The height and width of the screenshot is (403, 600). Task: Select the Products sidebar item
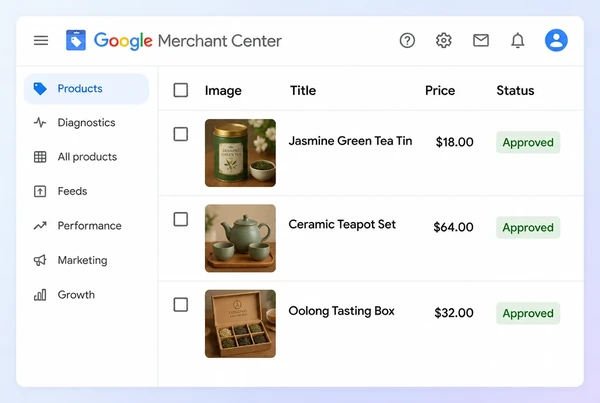coord(86,89)
